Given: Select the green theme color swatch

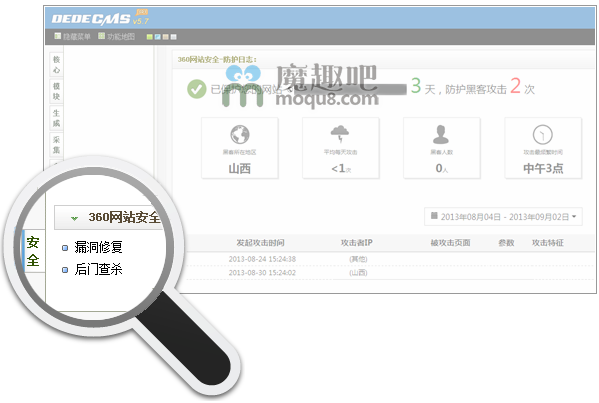Looking at the screenshot, I should (150, 37).
